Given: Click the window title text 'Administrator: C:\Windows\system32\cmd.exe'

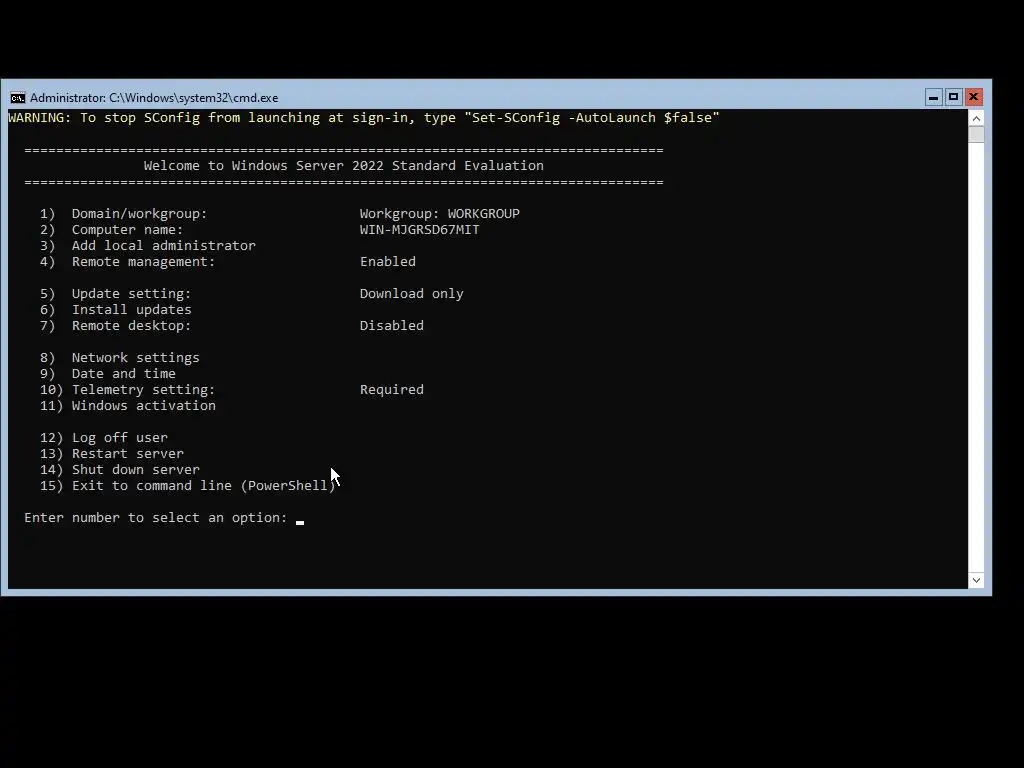Looking at the screenshot, I should (x=154, y=98).
